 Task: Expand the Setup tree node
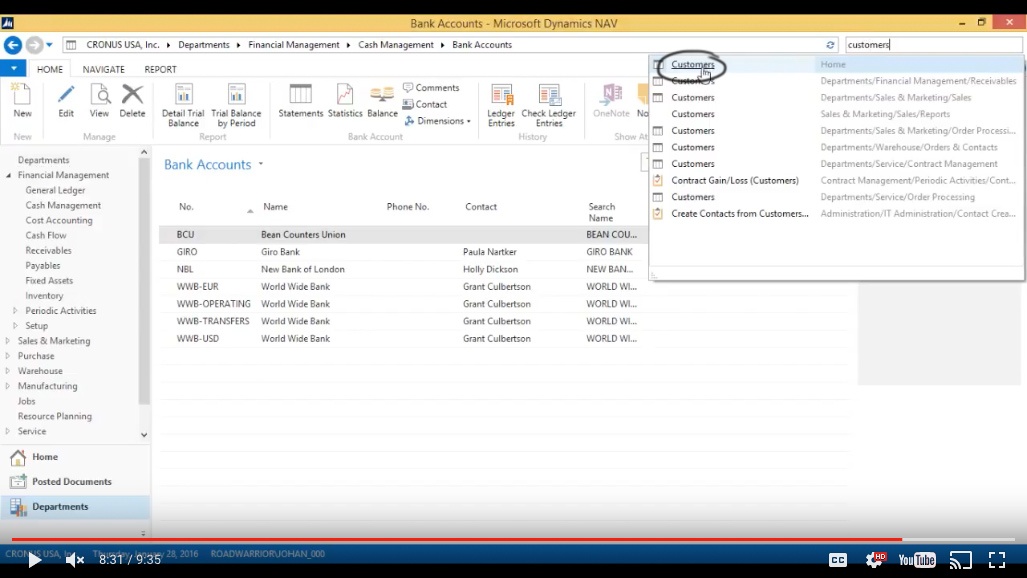click(x=15, y=326)
